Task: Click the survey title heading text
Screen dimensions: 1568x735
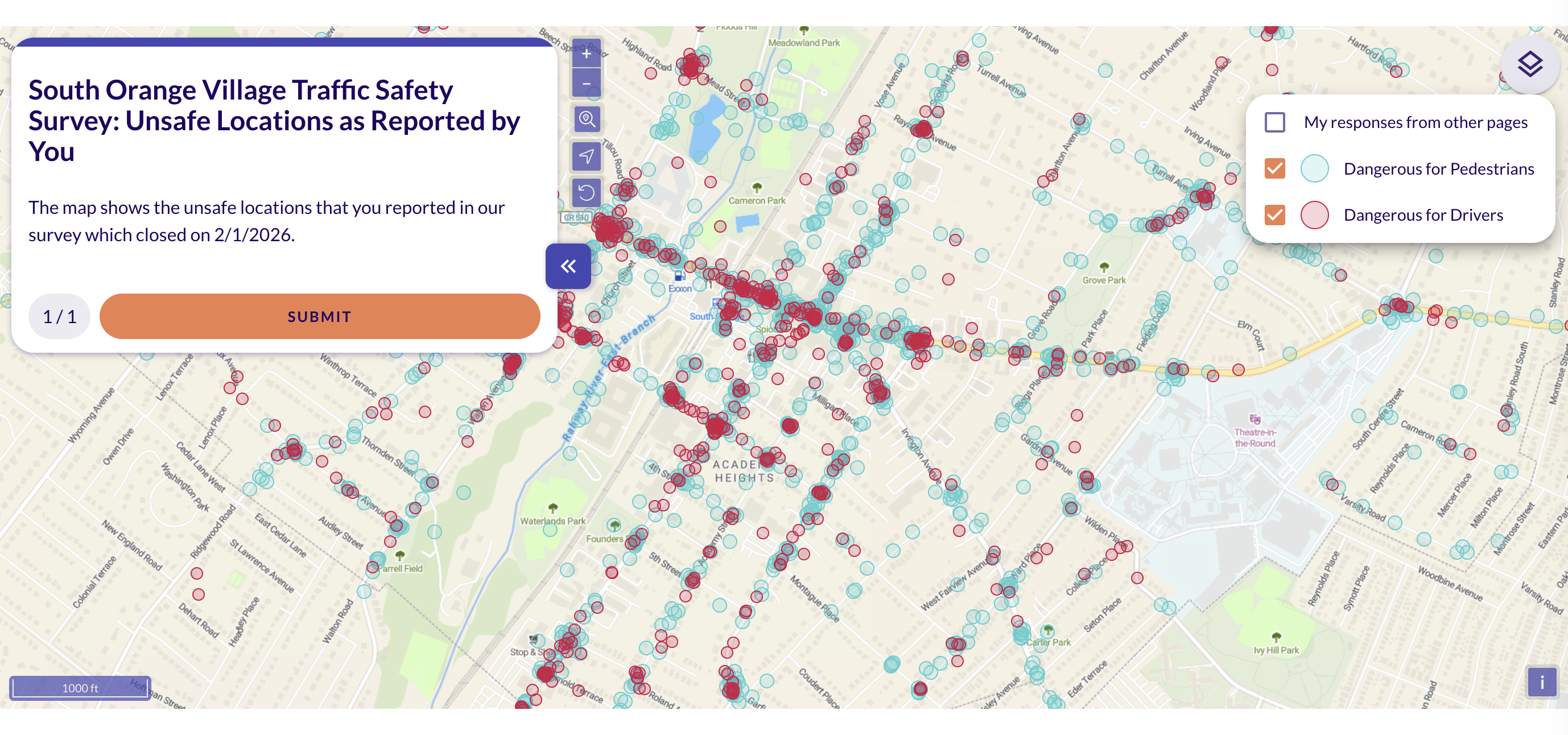Action: pos(274,121)
